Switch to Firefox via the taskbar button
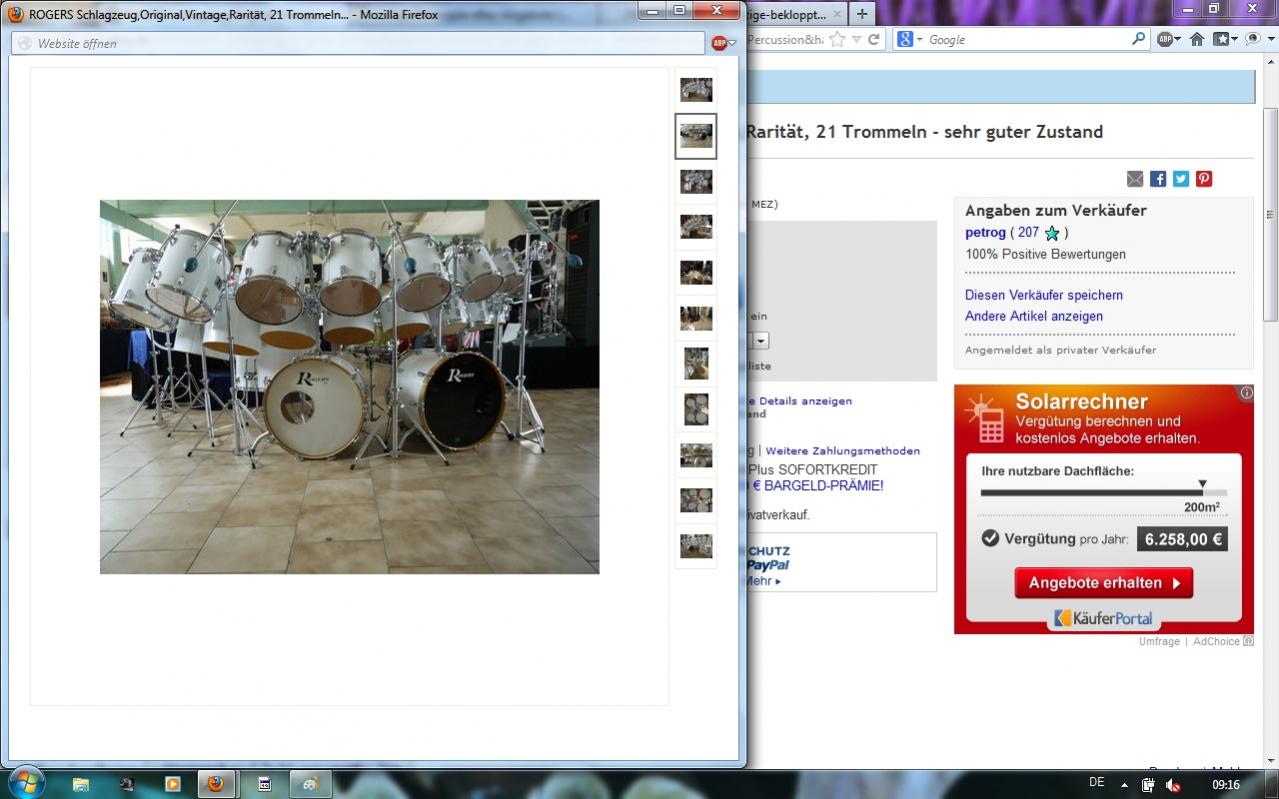This screenshot has width=1279, height=799. point(217,784)
